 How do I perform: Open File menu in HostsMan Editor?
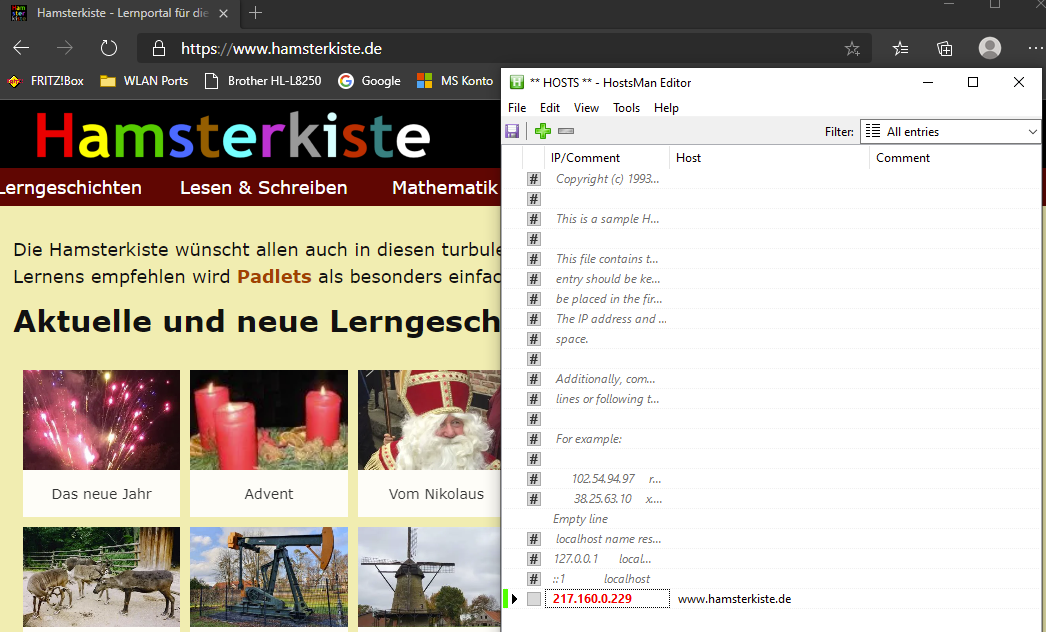click(517, 107)
